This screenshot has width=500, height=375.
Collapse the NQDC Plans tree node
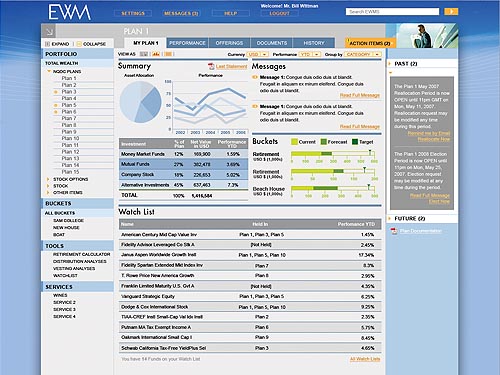point(49,71)
